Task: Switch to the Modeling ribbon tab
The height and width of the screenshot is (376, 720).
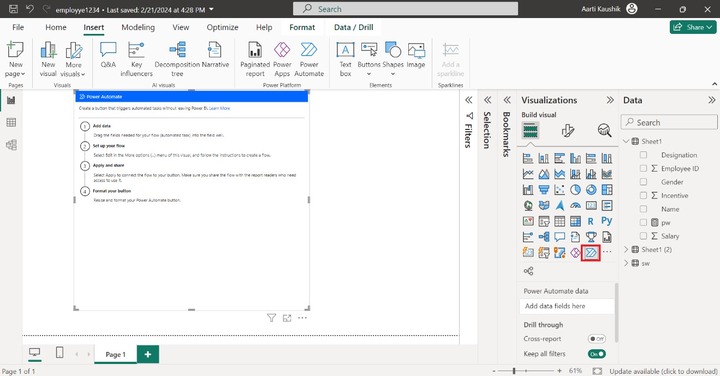Action: [x=138, y=27]
